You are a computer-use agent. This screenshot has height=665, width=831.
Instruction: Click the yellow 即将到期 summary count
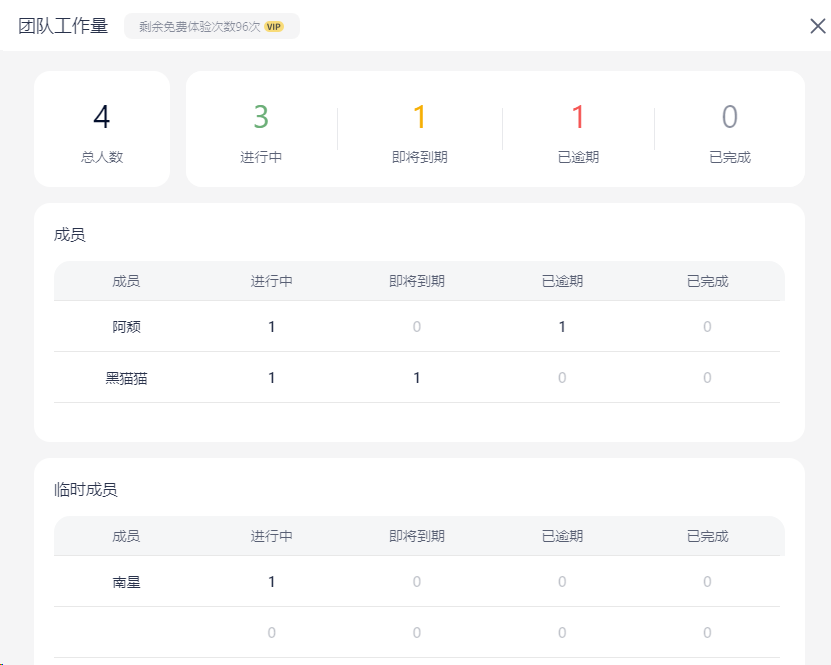[x=420, y=118]
